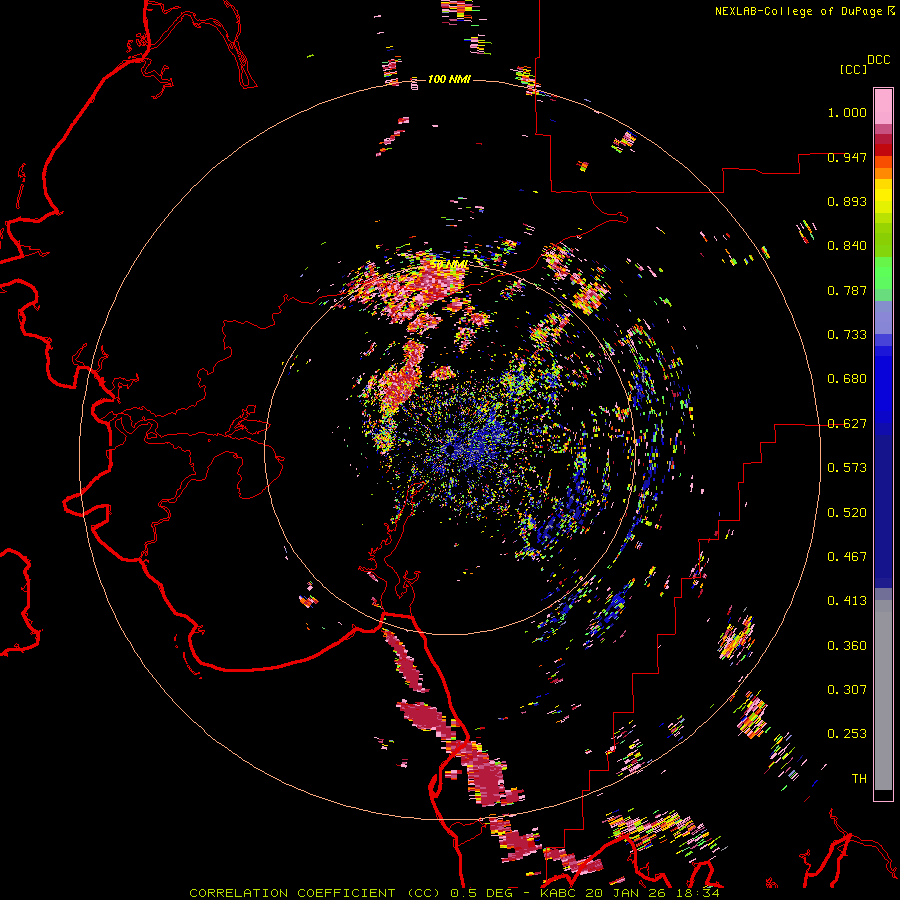Click the [CC] legend header label

(x=854, y=69)
